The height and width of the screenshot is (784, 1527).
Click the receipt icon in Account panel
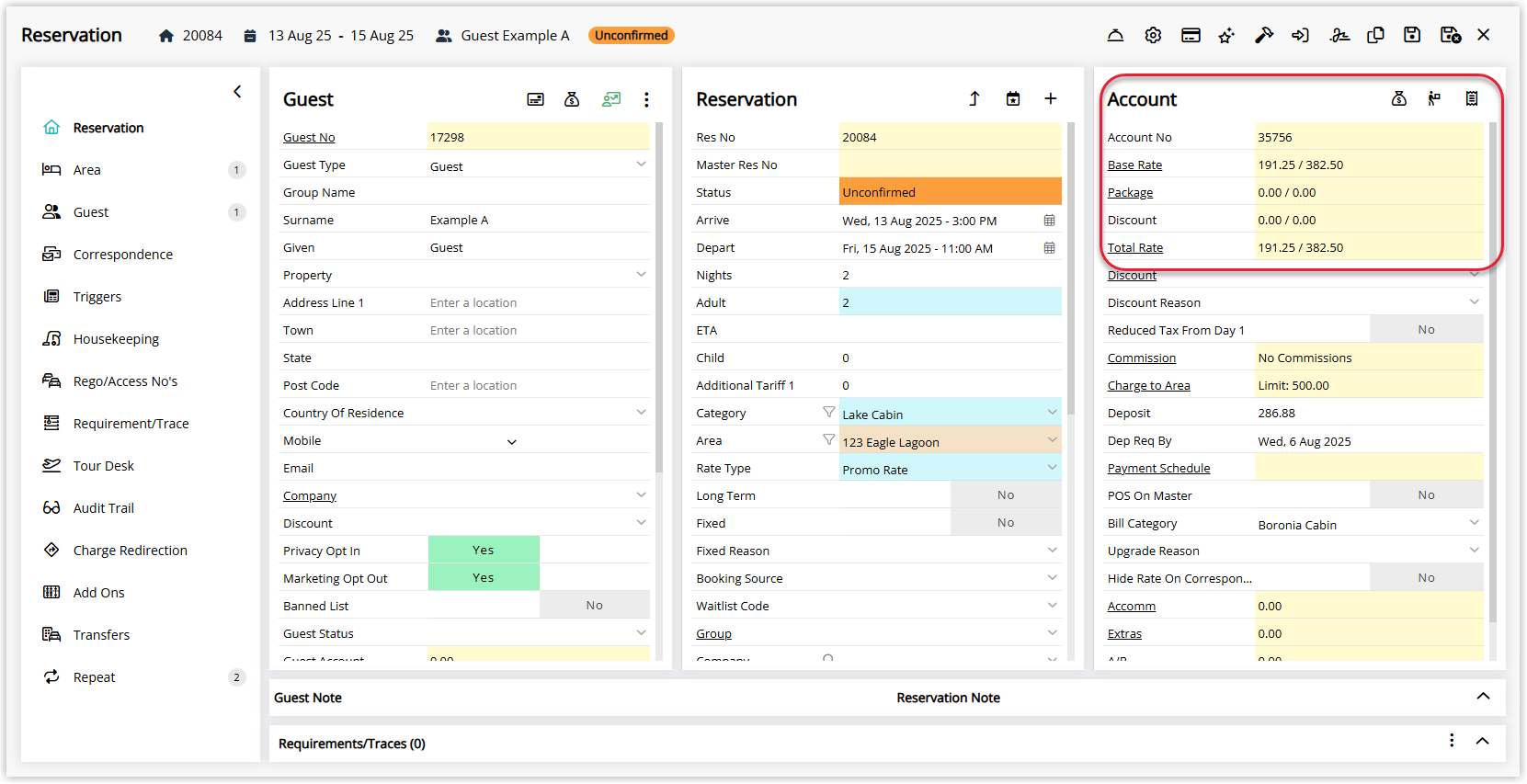(1472, 98)
